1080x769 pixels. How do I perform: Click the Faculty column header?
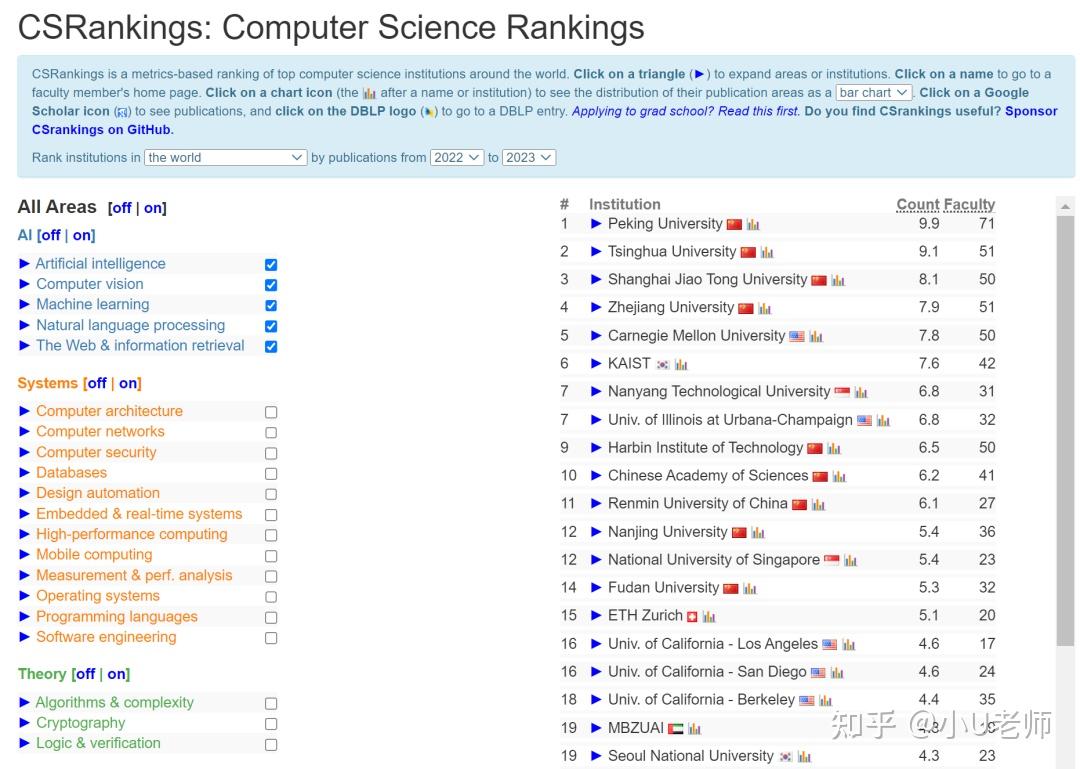pyautogui.click(x=969, y=205)
